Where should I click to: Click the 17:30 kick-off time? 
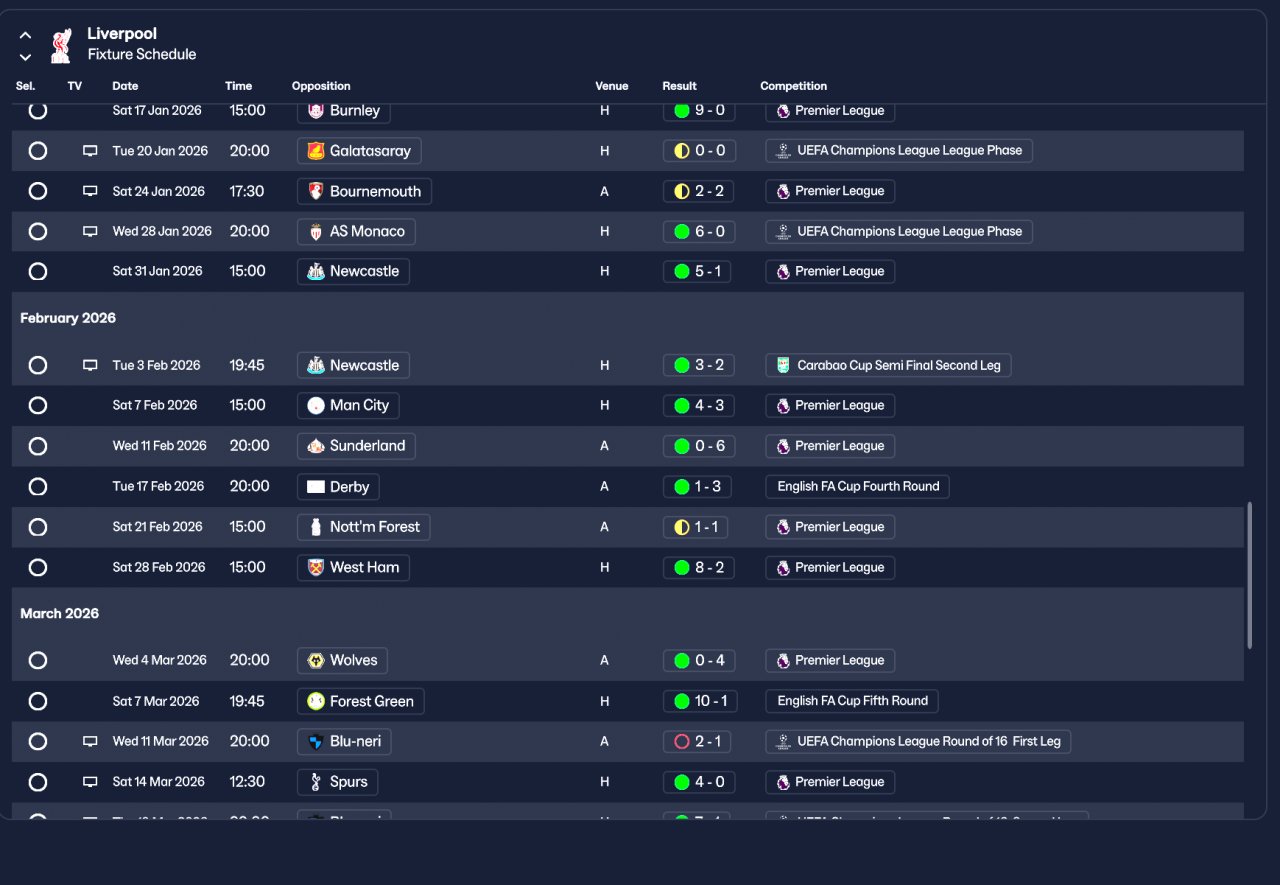[x=247, y=191]
